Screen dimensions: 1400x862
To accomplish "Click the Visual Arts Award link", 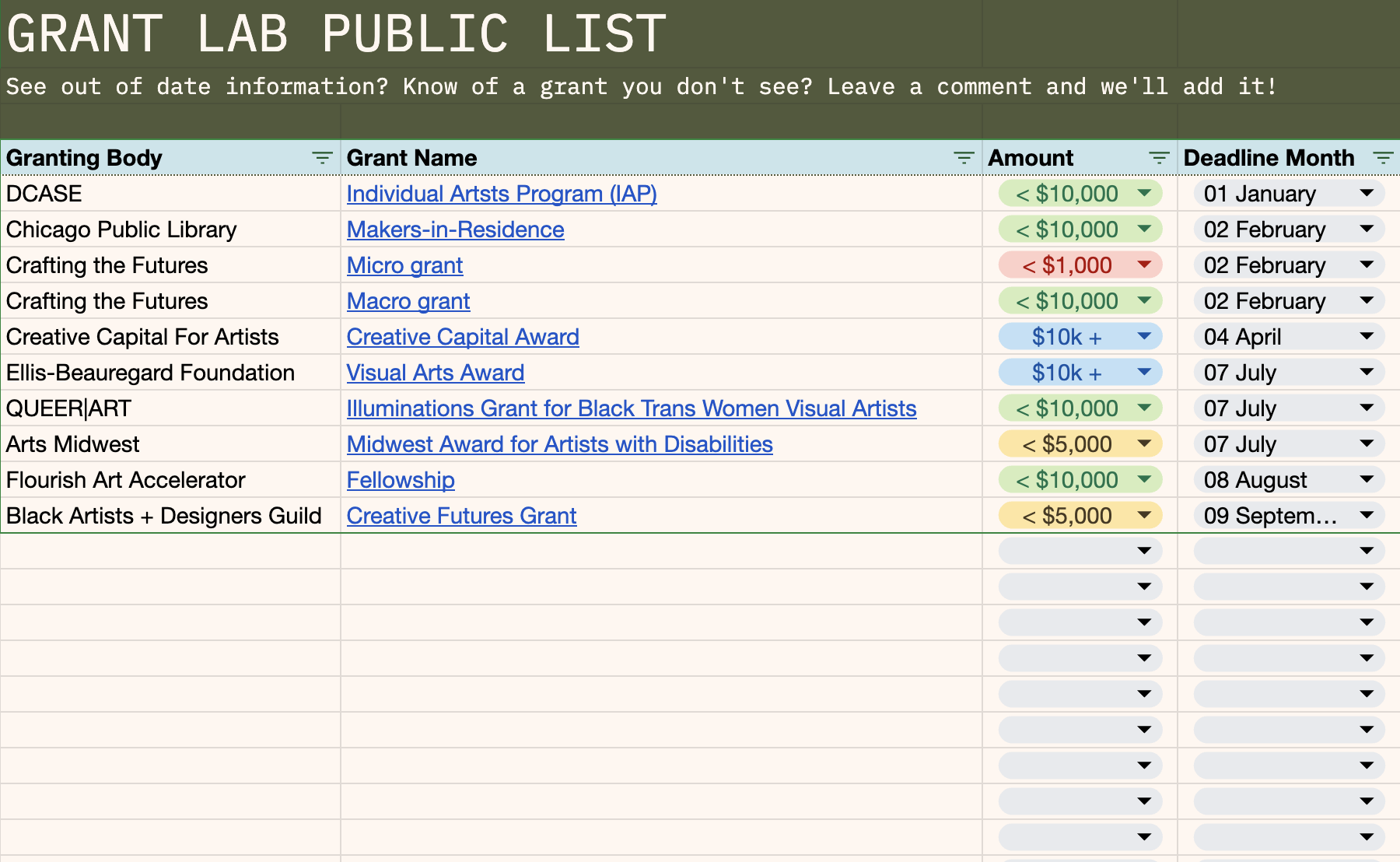I will pos(435,372).
